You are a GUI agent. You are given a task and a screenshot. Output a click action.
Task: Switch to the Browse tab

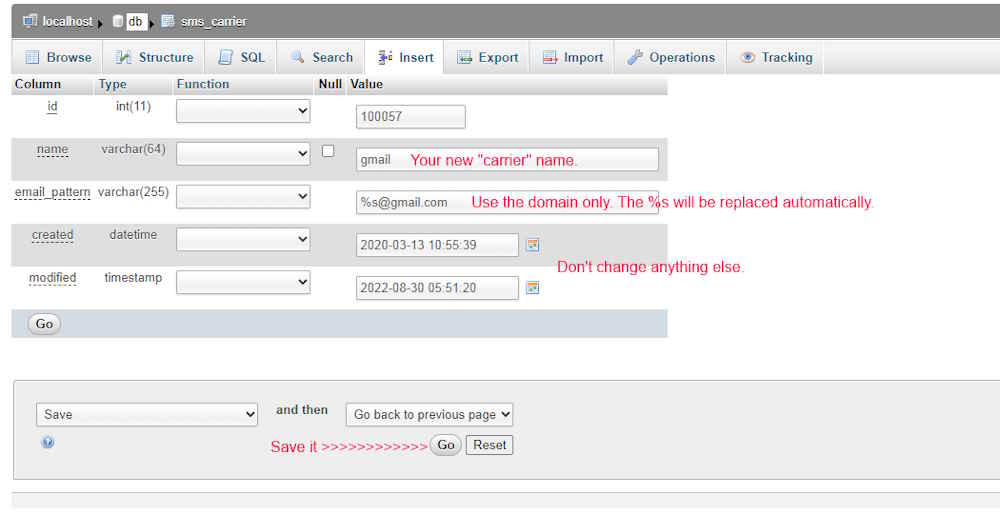click(58, 57)
